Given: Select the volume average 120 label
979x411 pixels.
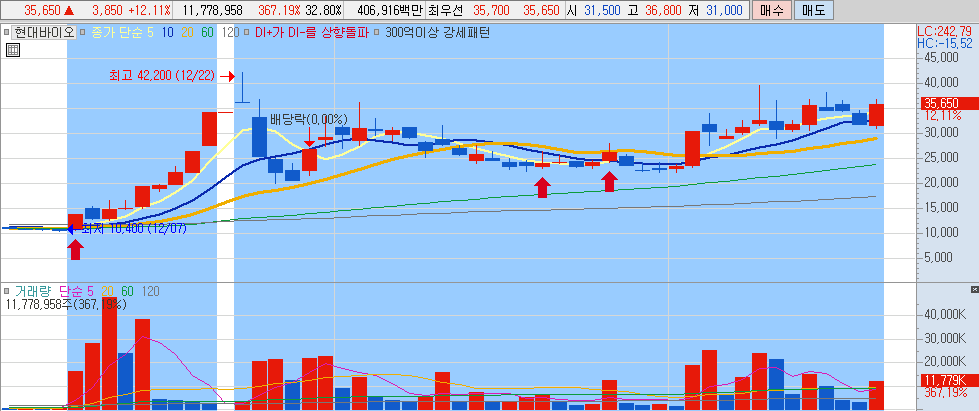Looking at the screenshot, I should [150, 290].
